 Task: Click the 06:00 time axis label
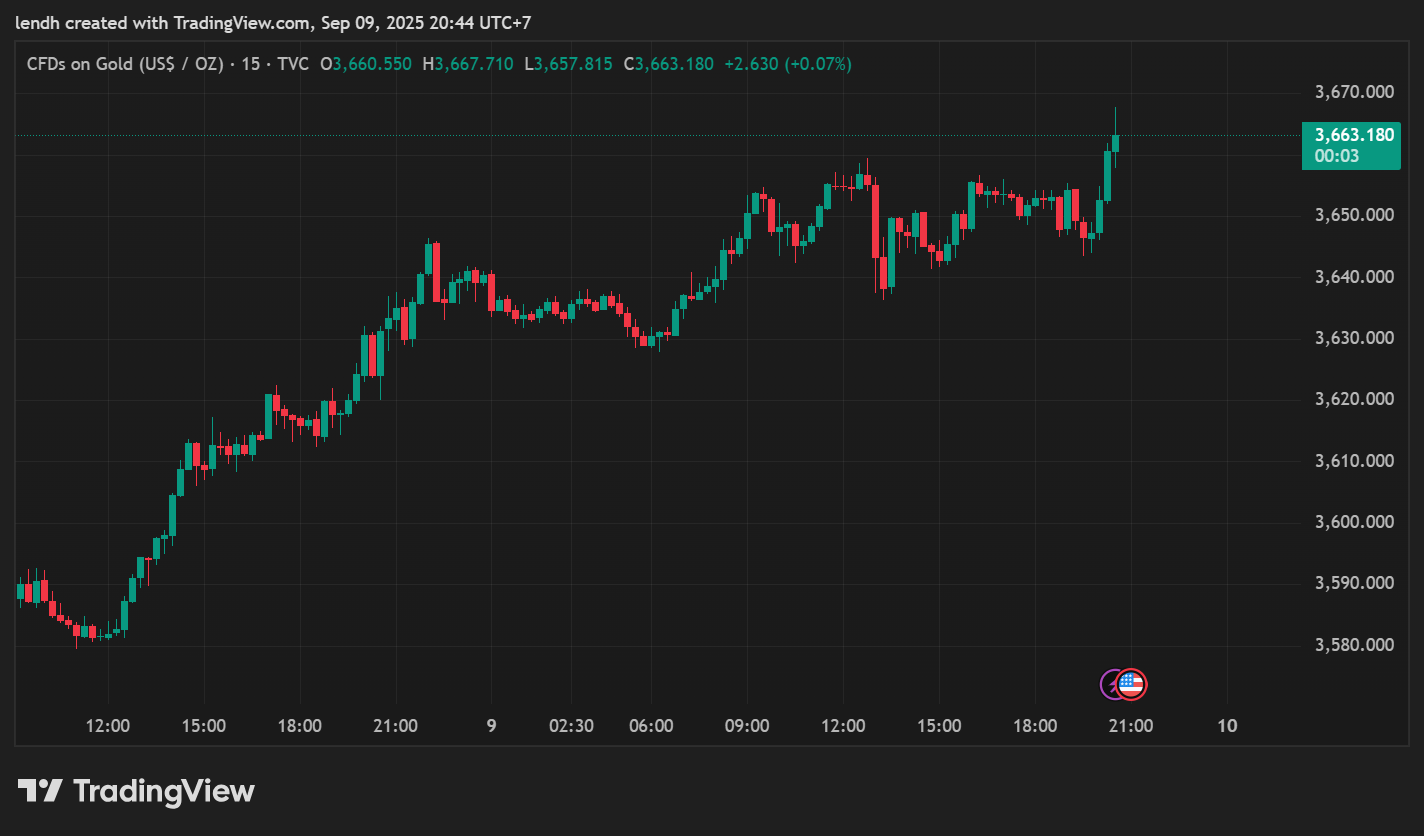pyautogui.click(x=651, y=726)
